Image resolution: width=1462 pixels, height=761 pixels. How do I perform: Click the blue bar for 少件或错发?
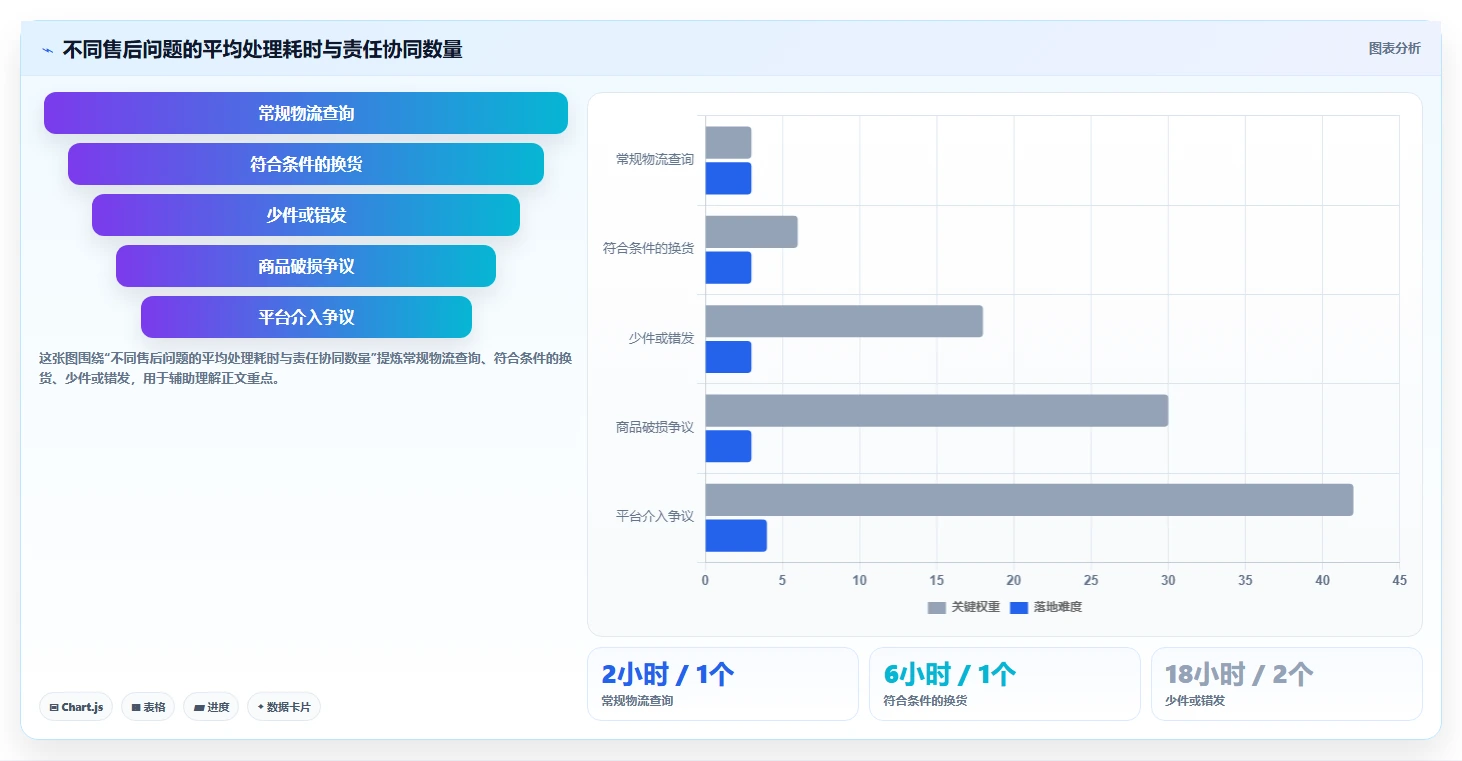click(x=728, y=357)
